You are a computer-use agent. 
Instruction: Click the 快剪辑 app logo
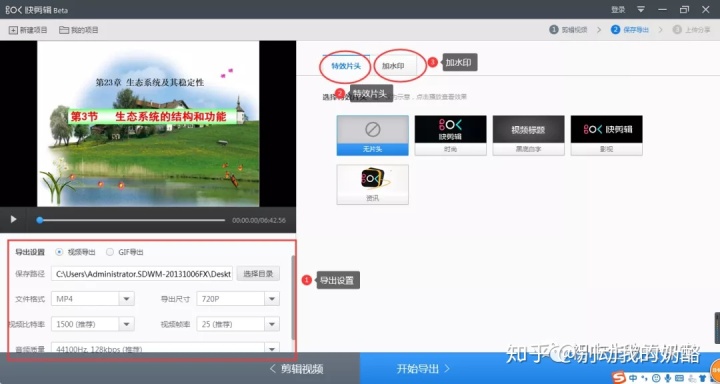[x=37, y=10]
